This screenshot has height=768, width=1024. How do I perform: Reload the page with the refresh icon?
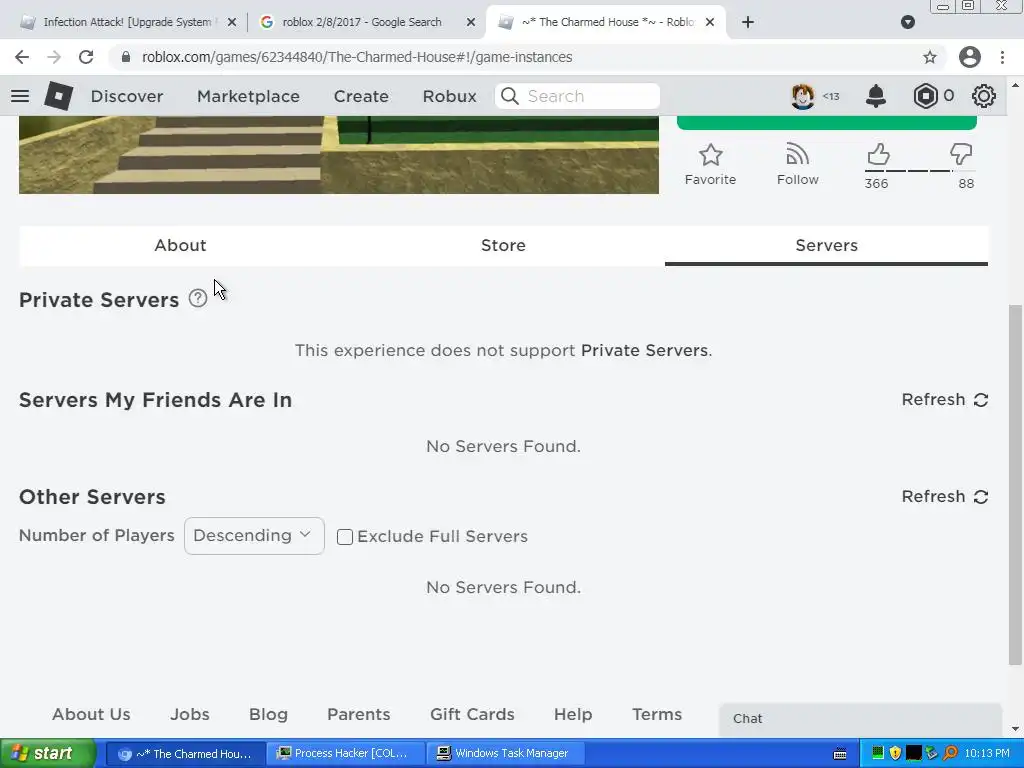coord(86,57)
